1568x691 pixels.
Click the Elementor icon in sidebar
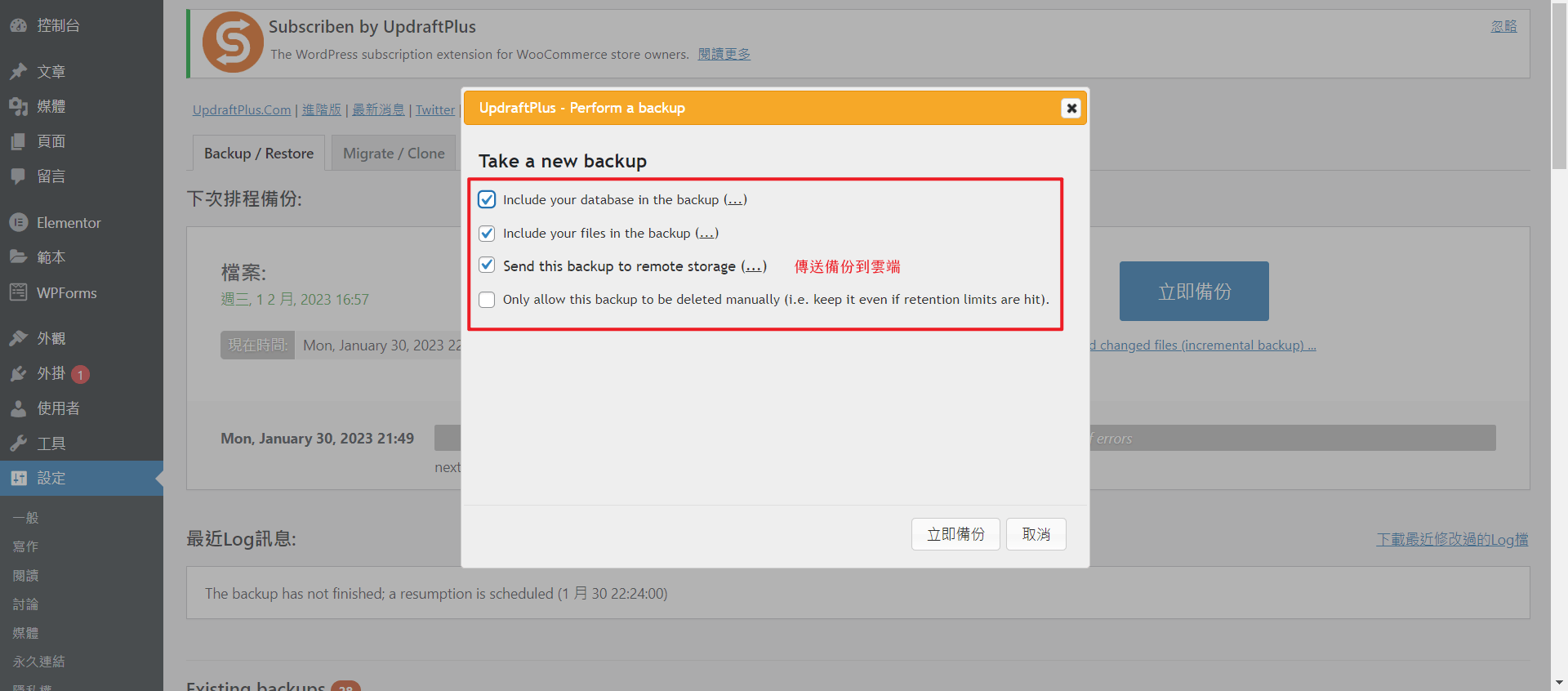click(19, 222)
